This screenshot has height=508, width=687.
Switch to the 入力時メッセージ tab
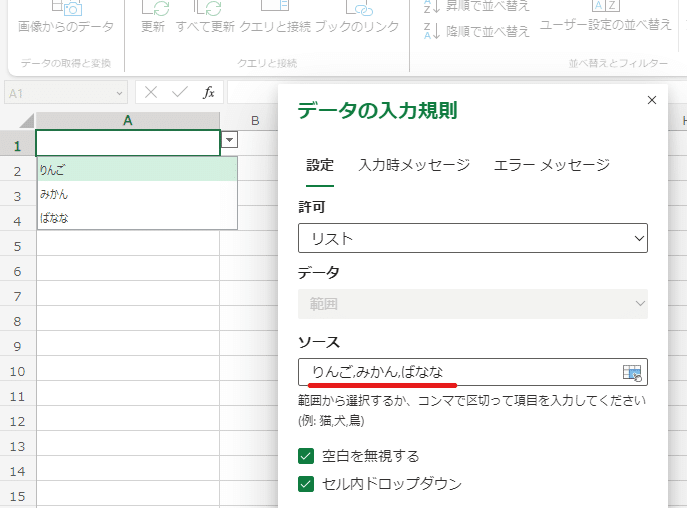tap(414, 165)
